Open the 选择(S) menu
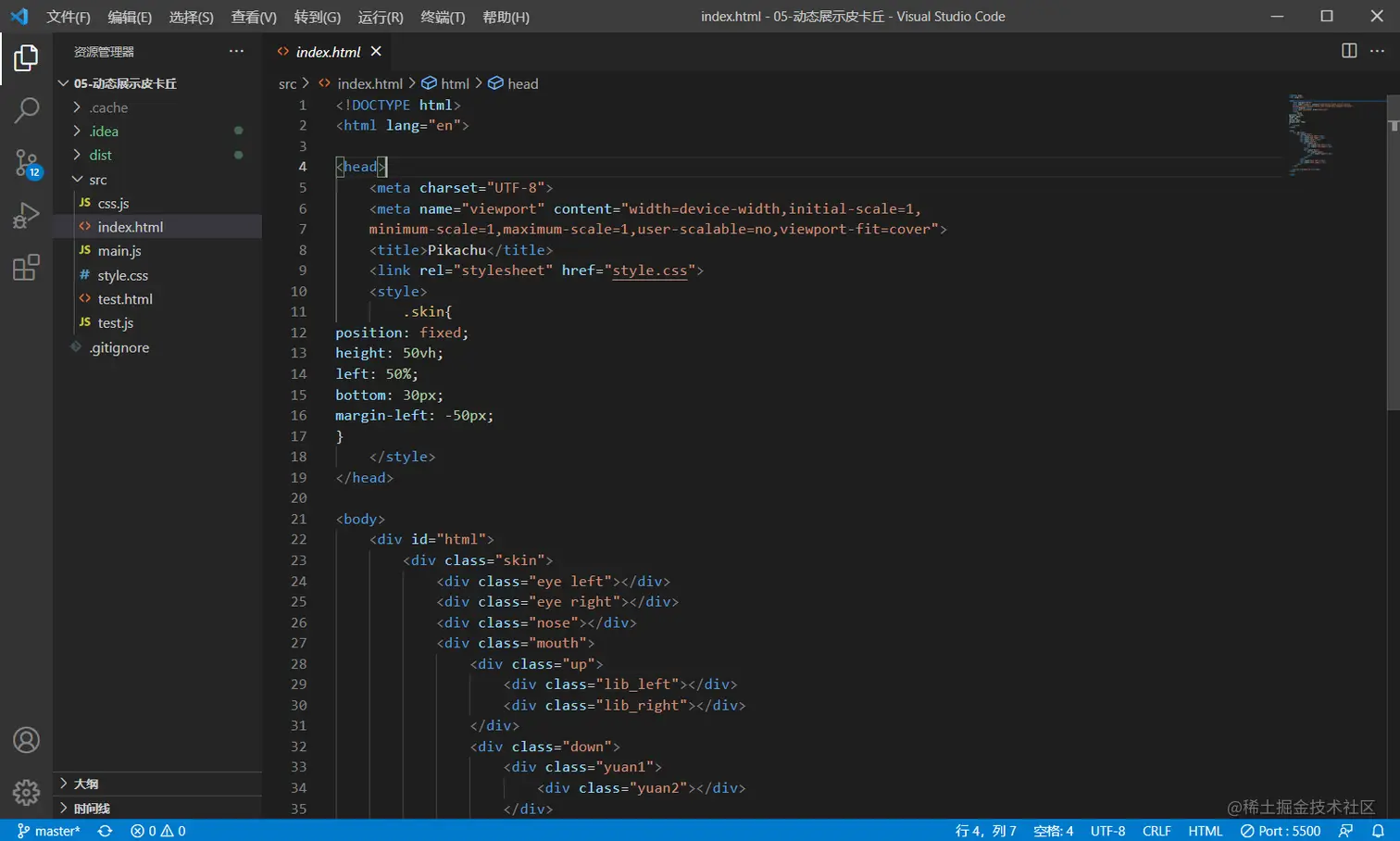The height and width of the screenshot is (841, 1400). click(192, 17)
